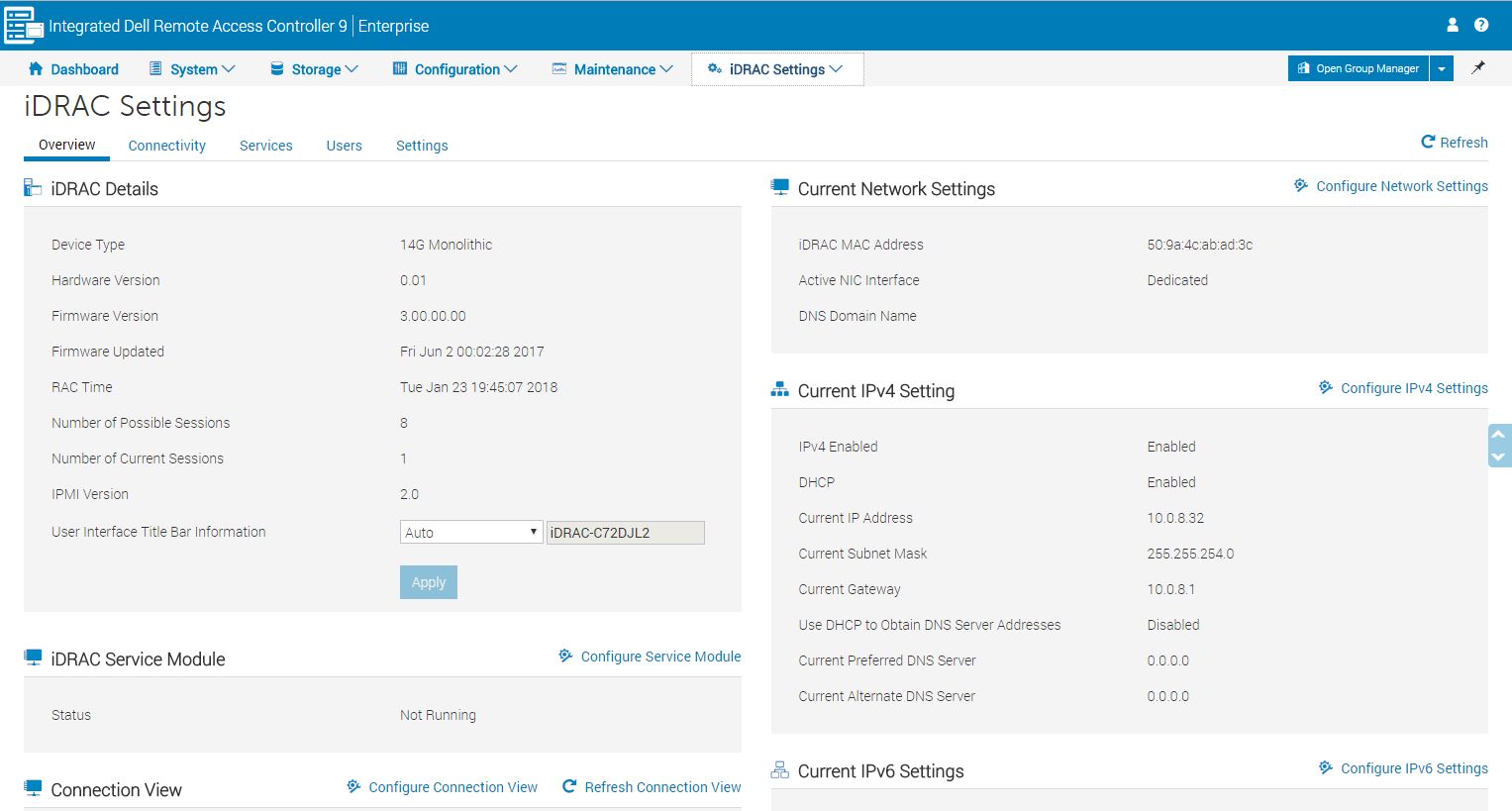Open the Group Manager dropdown arrow
The image size is (1512, 811).
pyautogui.click(x=1442, y=69)
